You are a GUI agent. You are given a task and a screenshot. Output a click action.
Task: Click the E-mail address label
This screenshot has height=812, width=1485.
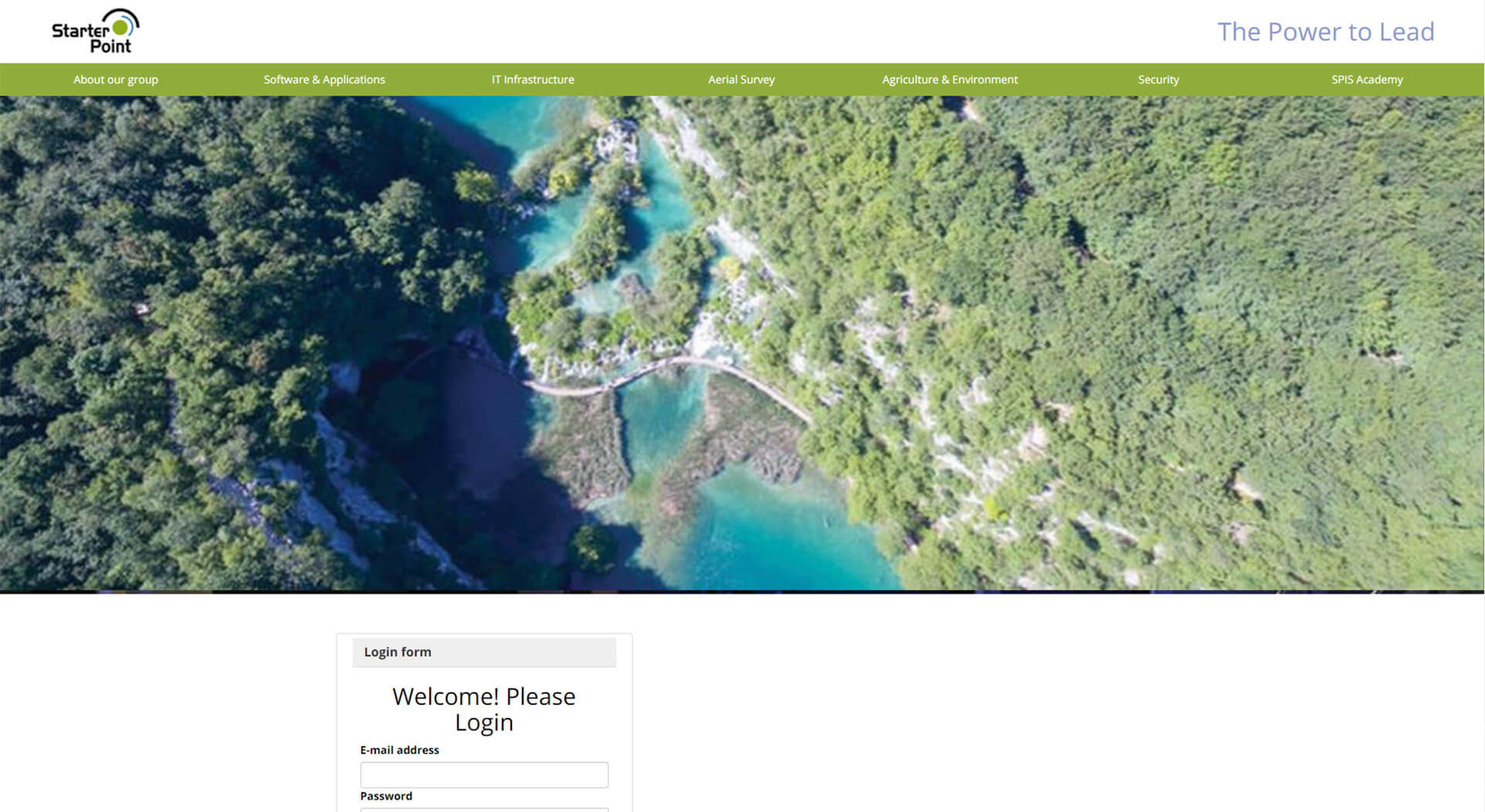(399, 750)
